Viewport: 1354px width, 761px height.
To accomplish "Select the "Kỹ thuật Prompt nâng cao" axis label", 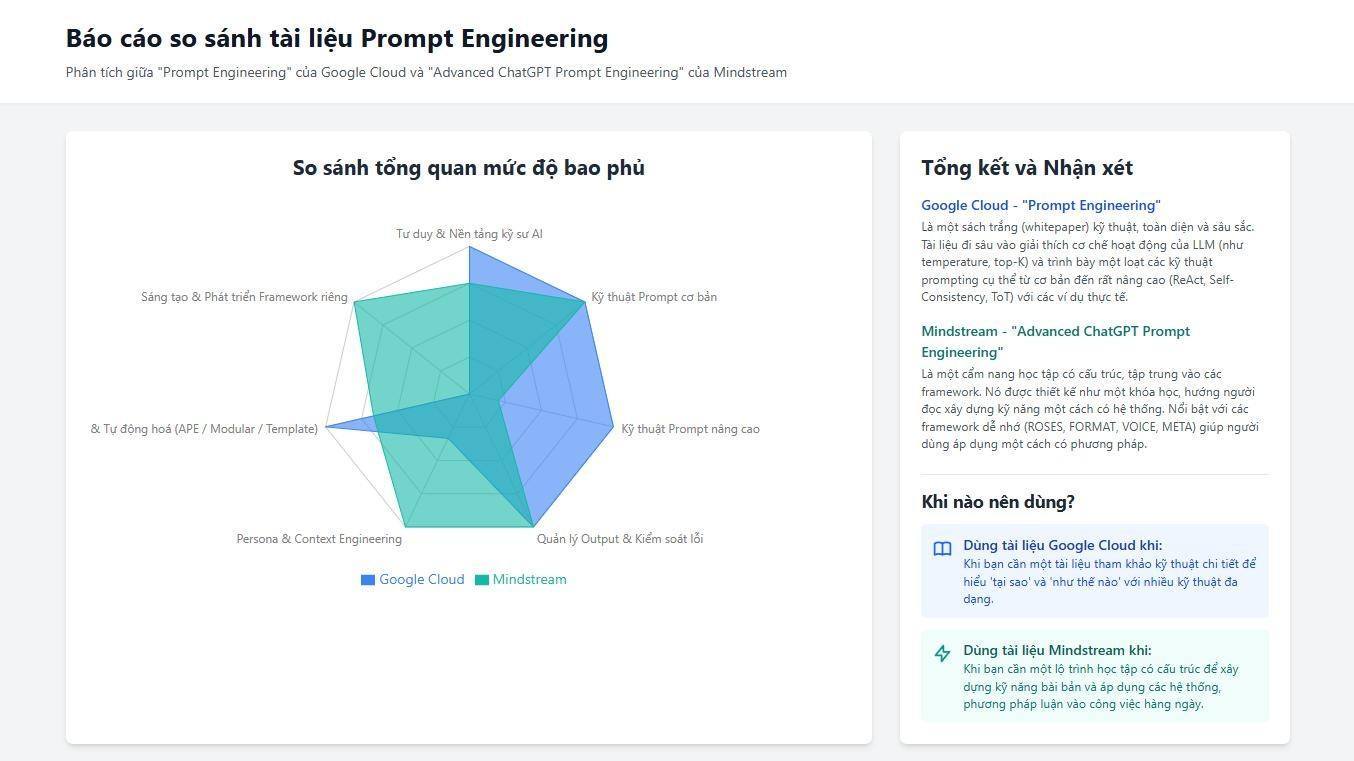I will point(690,429).
